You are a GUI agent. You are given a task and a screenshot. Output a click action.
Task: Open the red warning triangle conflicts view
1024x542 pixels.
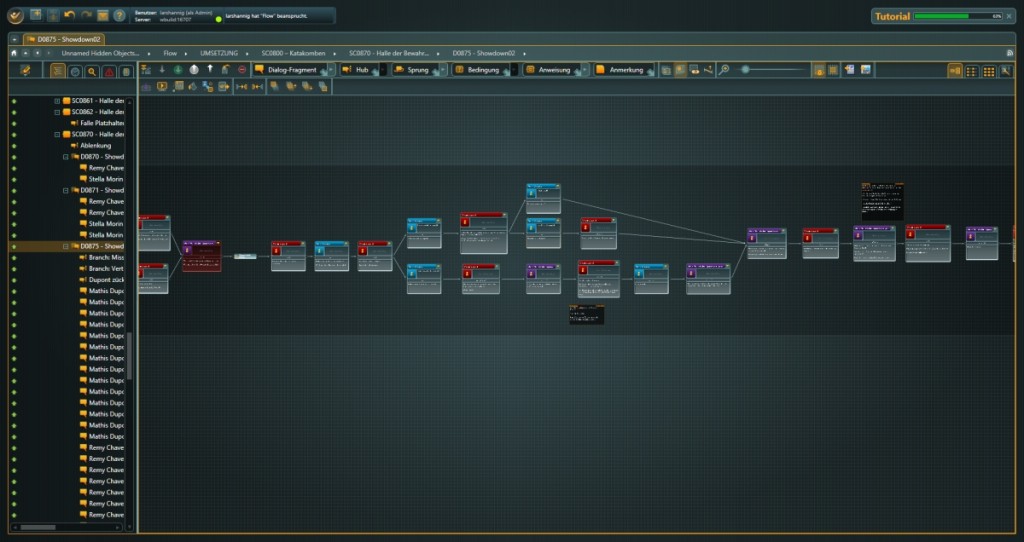(x=109, y=71)
